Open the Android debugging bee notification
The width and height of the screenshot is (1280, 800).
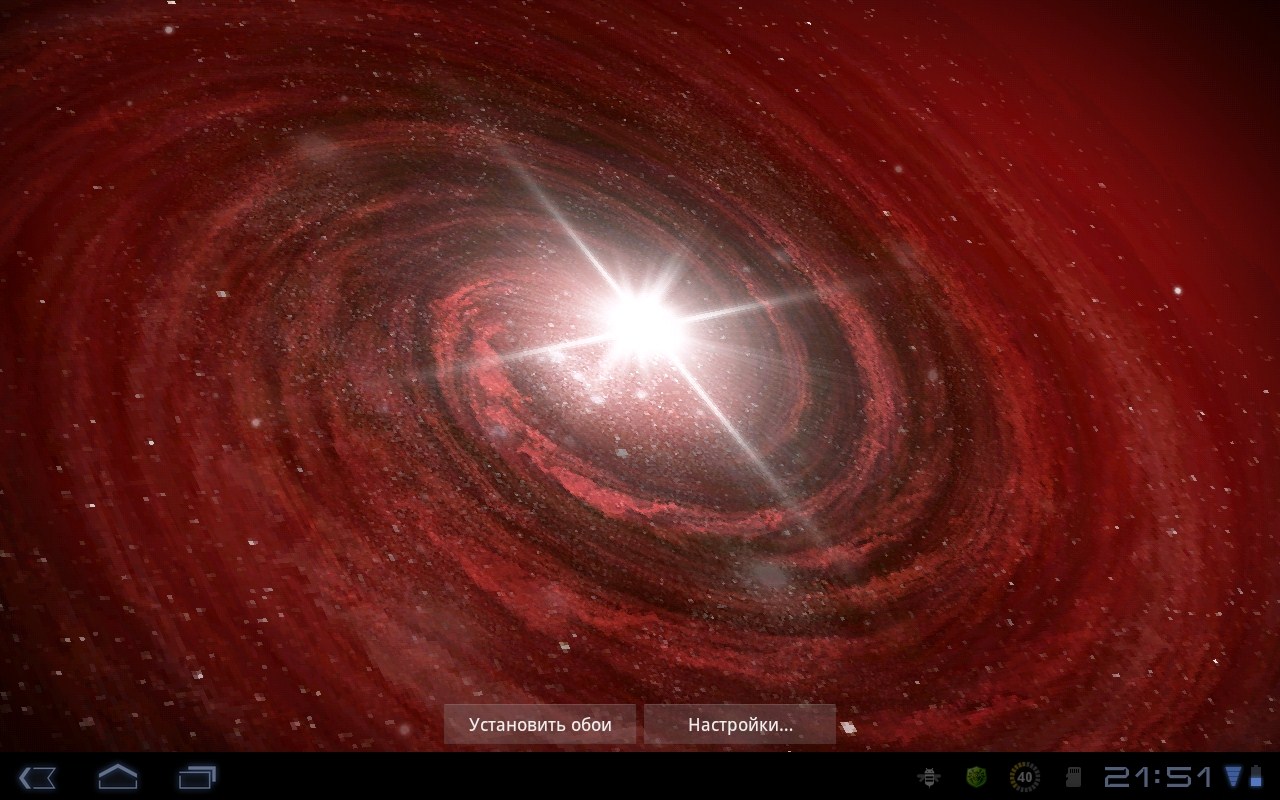(x=929, y=777)
